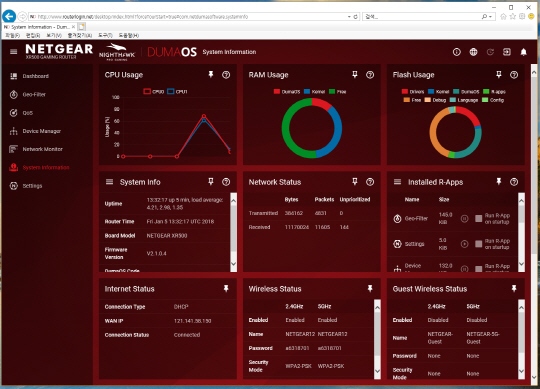Open help for the Flash Usage panel
This screenshot has height=389, width=540.
point(514,75)
